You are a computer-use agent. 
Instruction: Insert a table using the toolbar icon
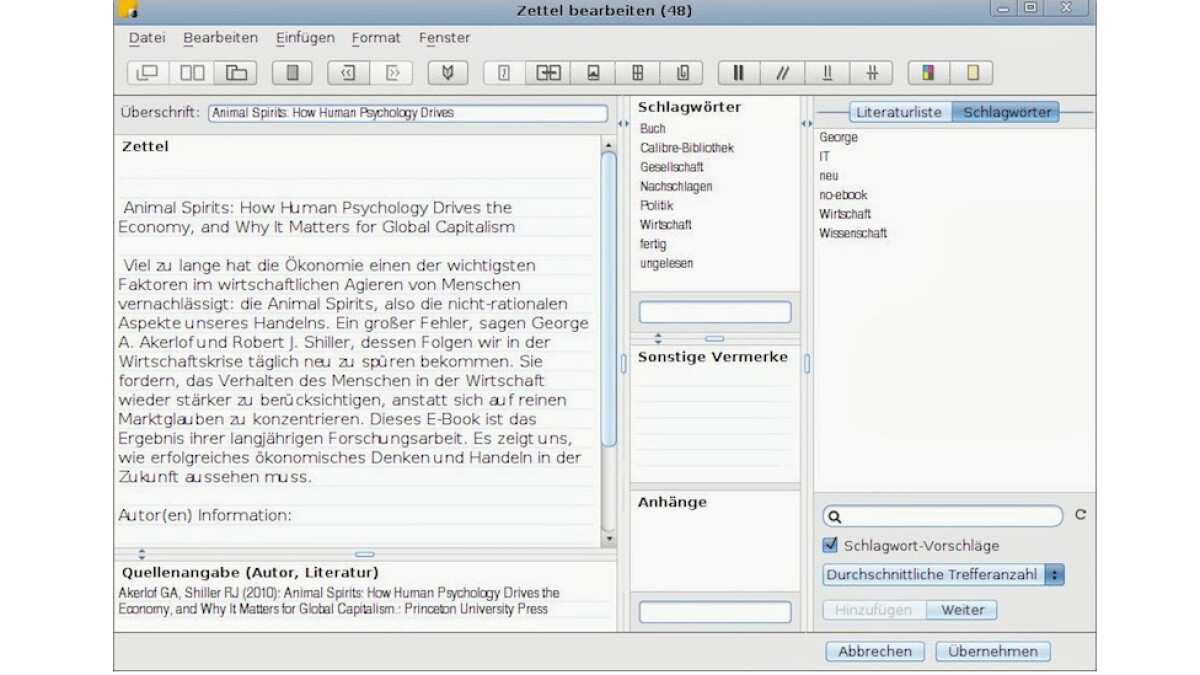tap(639, 72)
